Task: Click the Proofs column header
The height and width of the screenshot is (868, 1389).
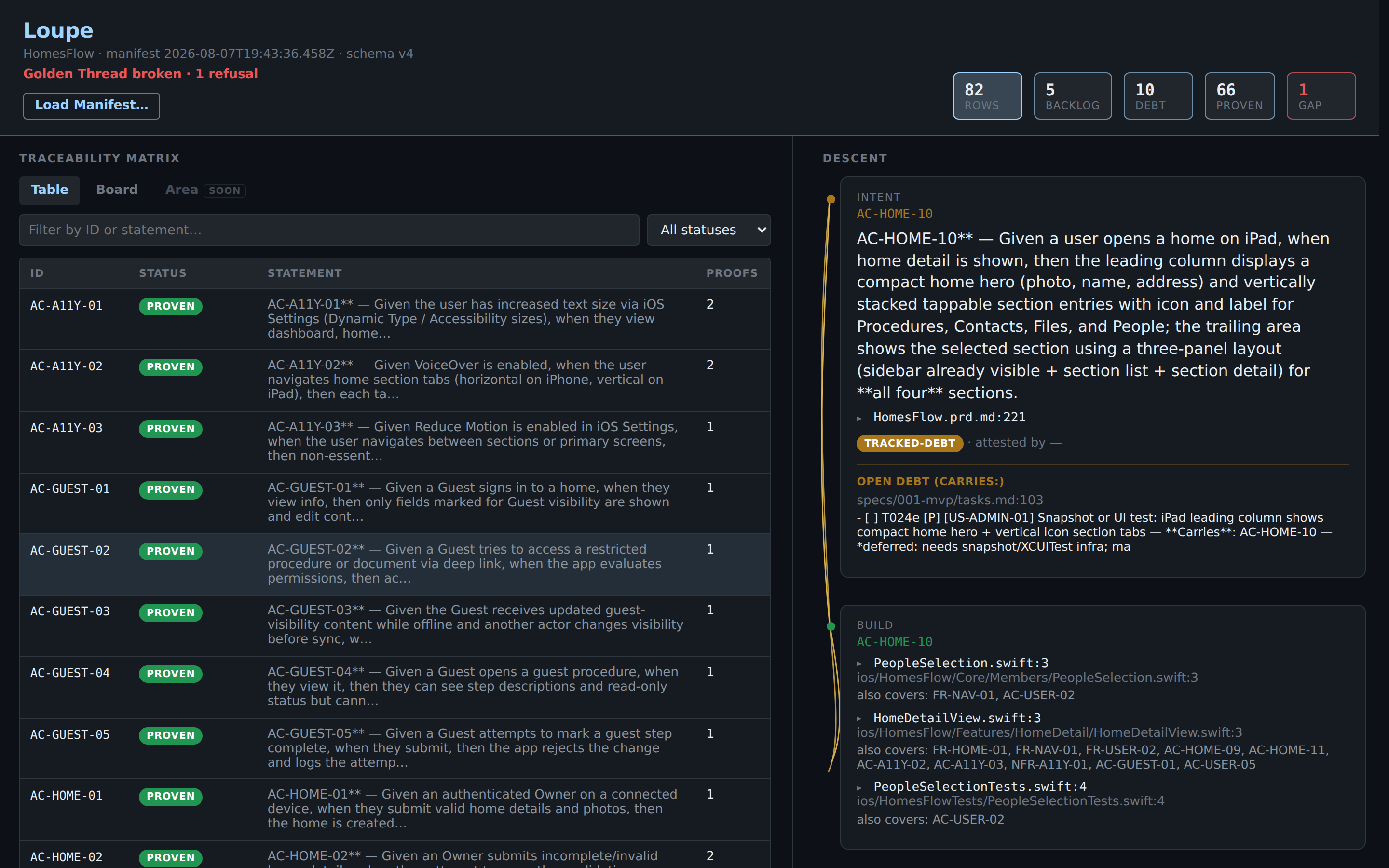Action: [x=732, y=273]
